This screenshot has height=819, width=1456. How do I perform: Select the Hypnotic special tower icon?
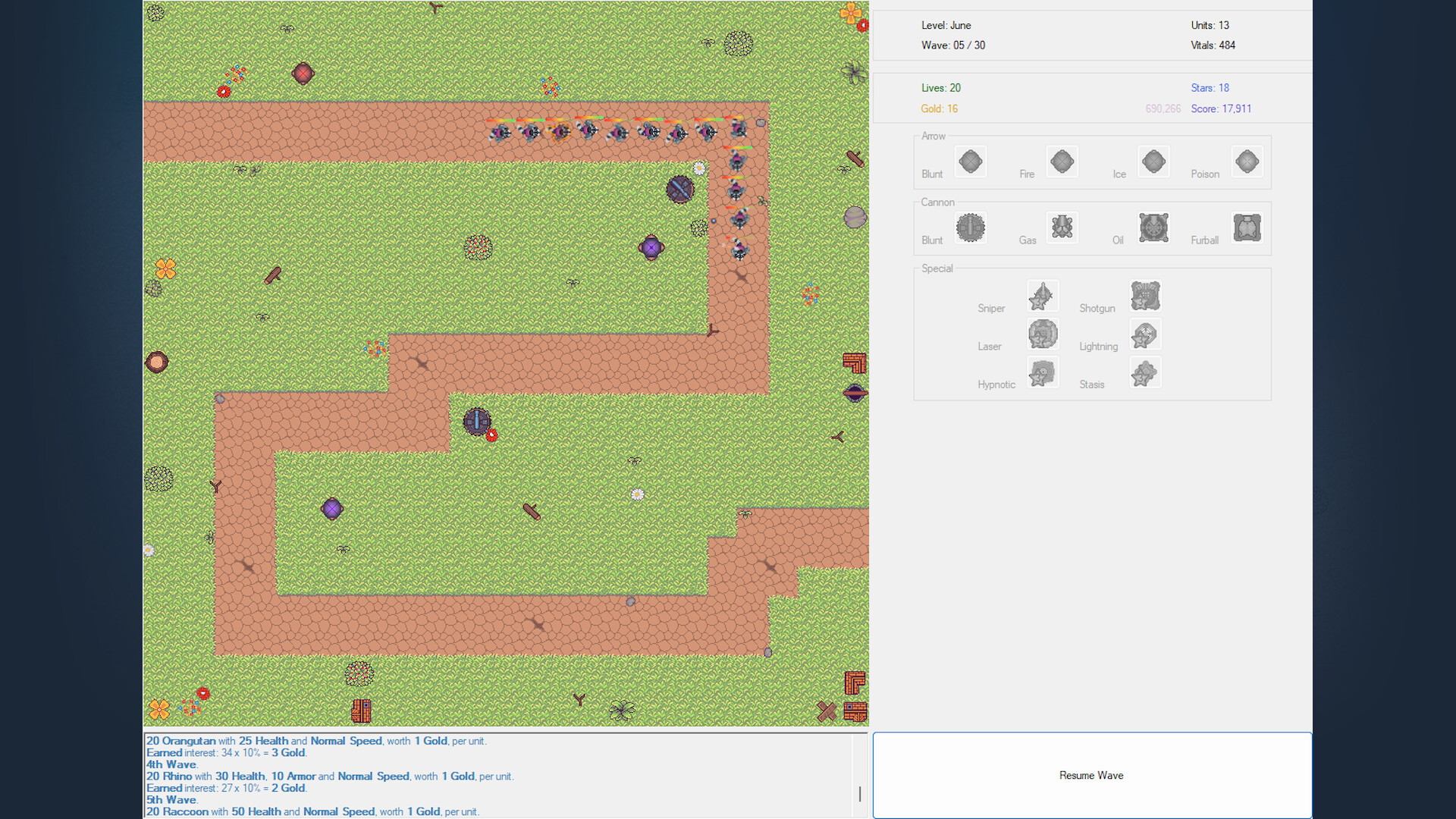pyautogui.click(x=1043, y=372)
